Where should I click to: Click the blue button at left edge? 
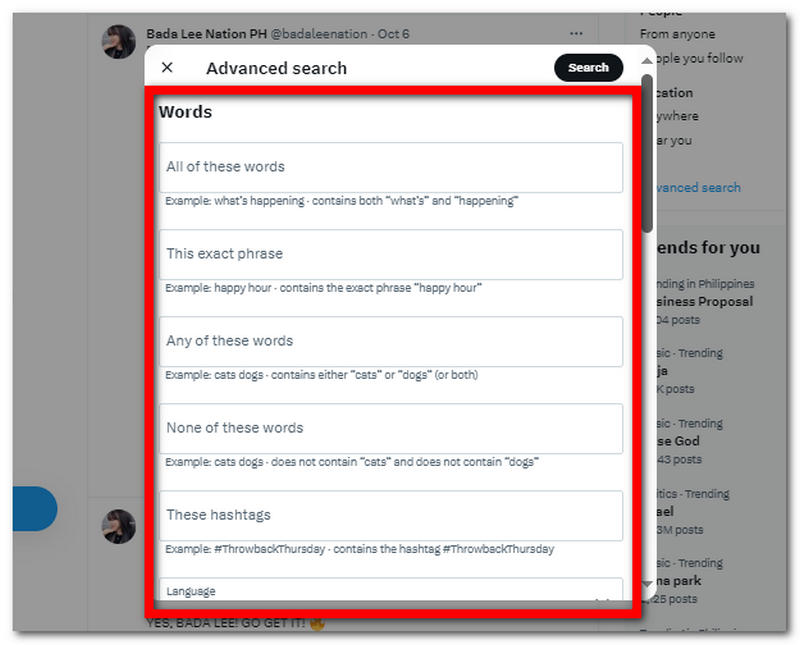[35, 508]
